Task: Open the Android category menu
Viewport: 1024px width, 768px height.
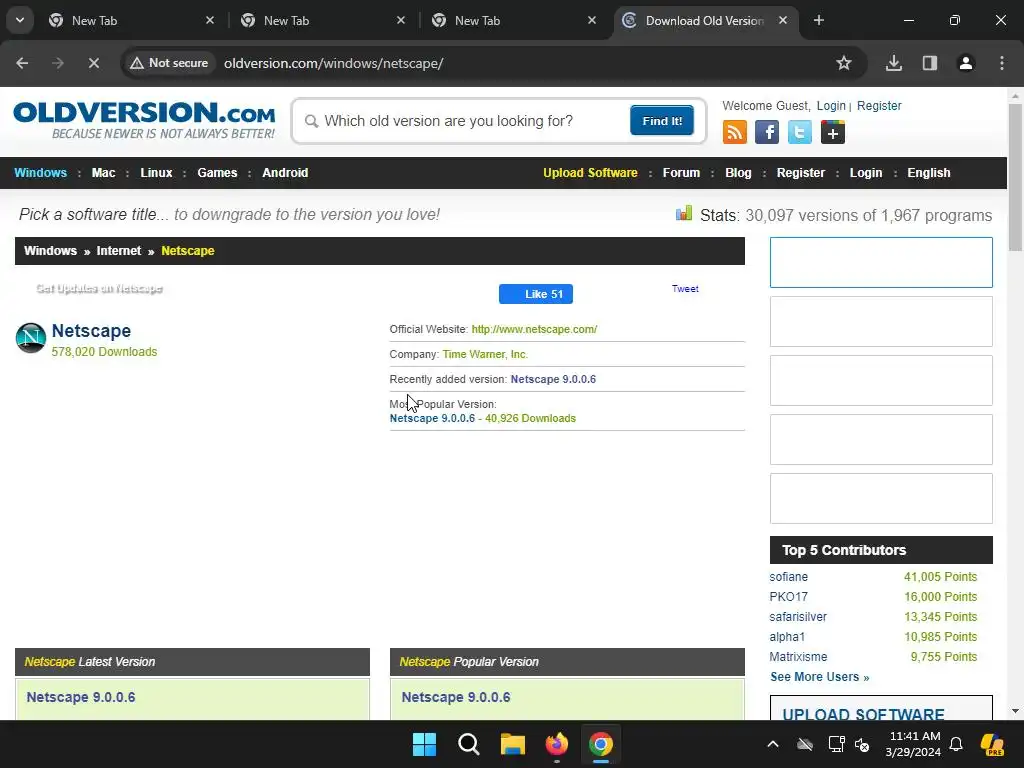Action: coord(285,173)
